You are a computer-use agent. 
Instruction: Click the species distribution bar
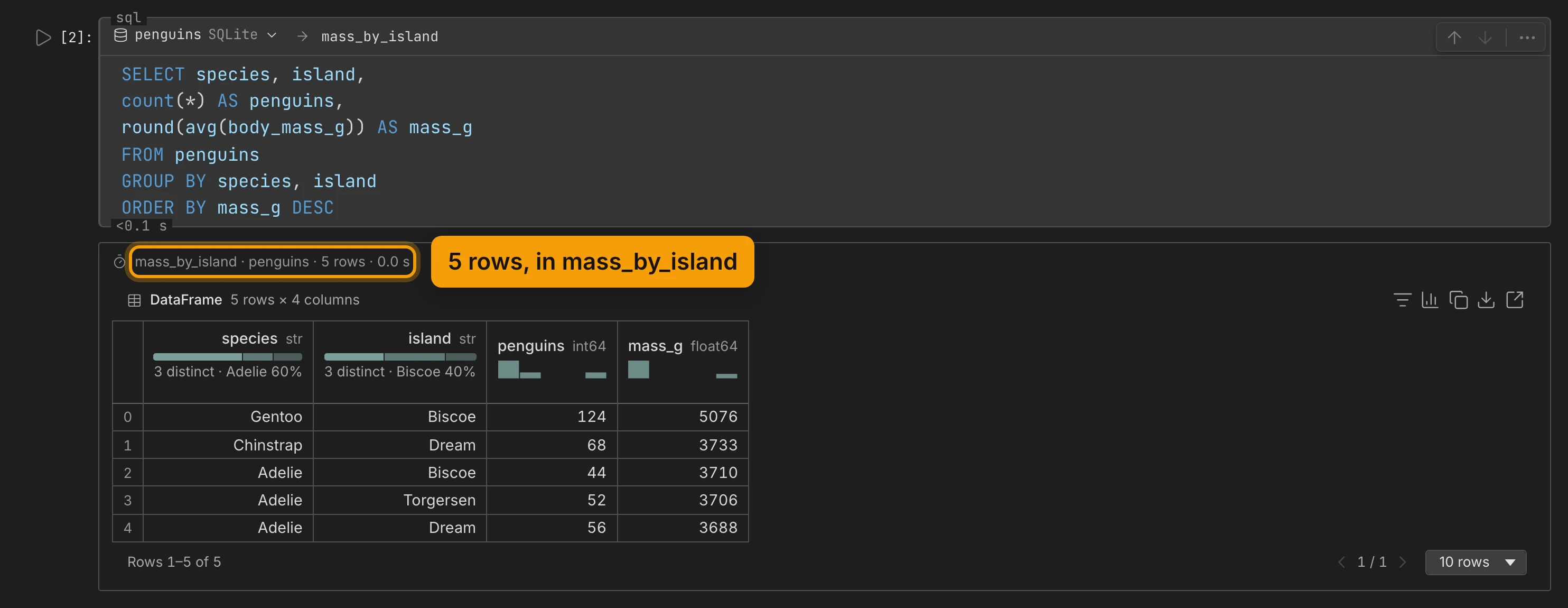(x=228, y=356)
